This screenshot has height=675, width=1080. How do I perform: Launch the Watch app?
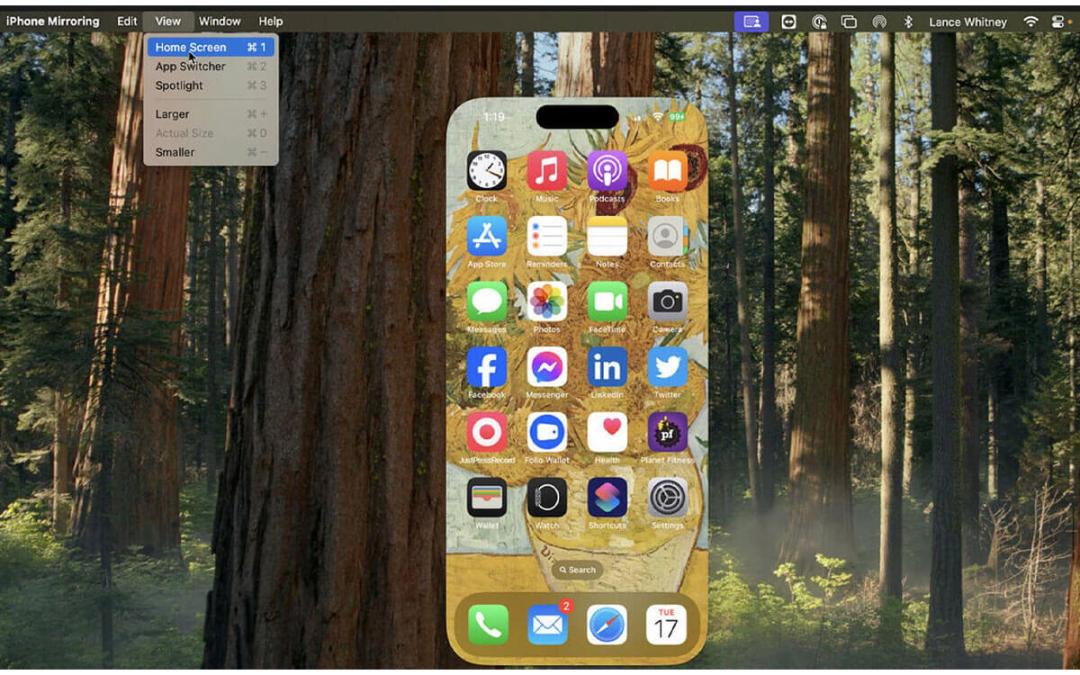pyautogui.click(x=547, y=497)
